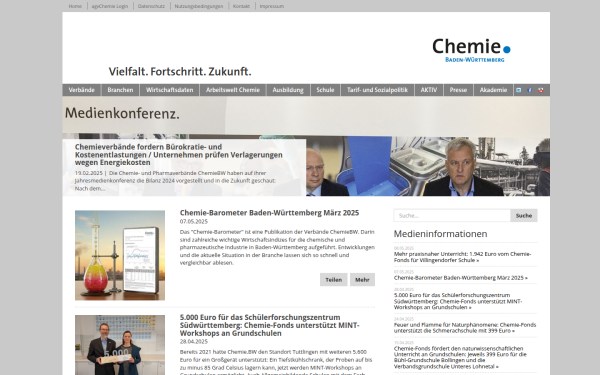600x375 pixels.
Task: Open the 5.000 Euro Schülerforschungszentrum headline
Action: point(269,325)
